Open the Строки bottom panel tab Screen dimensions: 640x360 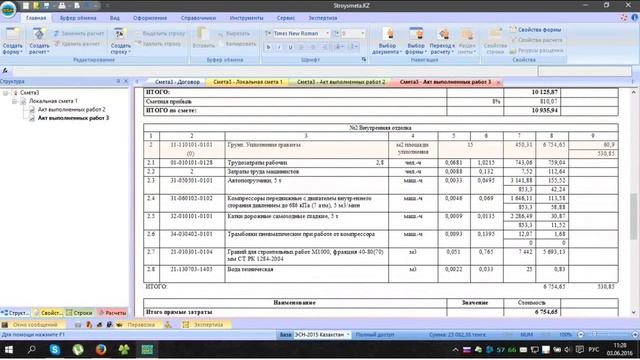pyautogui.click(x=79, y=313)
